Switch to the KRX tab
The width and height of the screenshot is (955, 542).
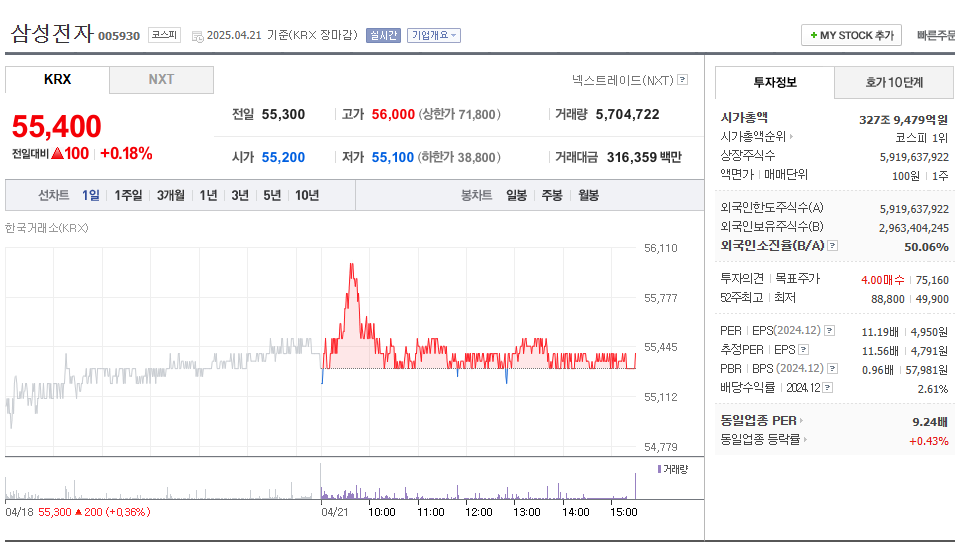coord(57,79)
